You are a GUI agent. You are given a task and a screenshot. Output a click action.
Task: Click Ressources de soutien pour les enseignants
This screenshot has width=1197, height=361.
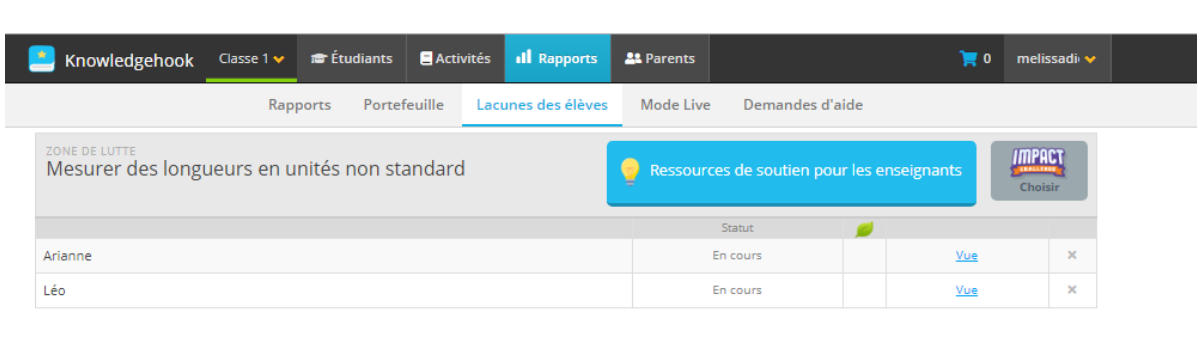792,172
